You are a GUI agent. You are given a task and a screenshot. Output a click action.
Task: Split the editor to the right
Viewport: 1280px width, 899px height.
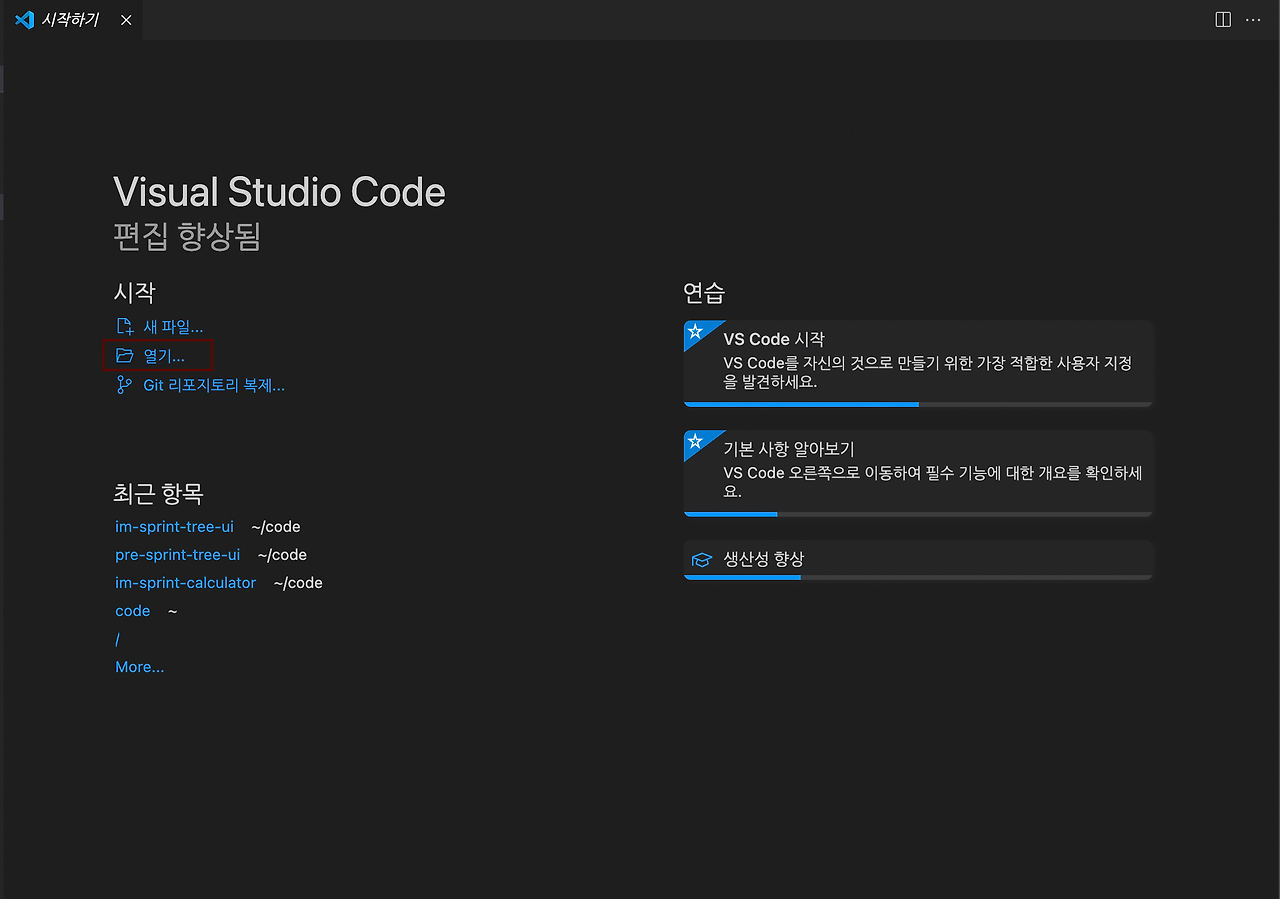(1223, 20)
